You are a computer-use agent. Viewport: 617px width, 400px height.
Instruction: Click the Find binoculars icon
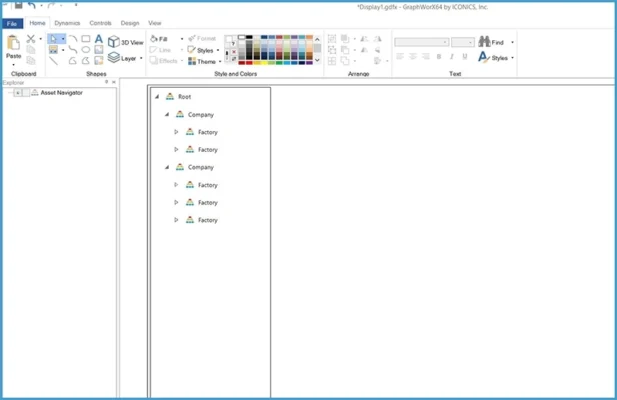coord(485,42)
